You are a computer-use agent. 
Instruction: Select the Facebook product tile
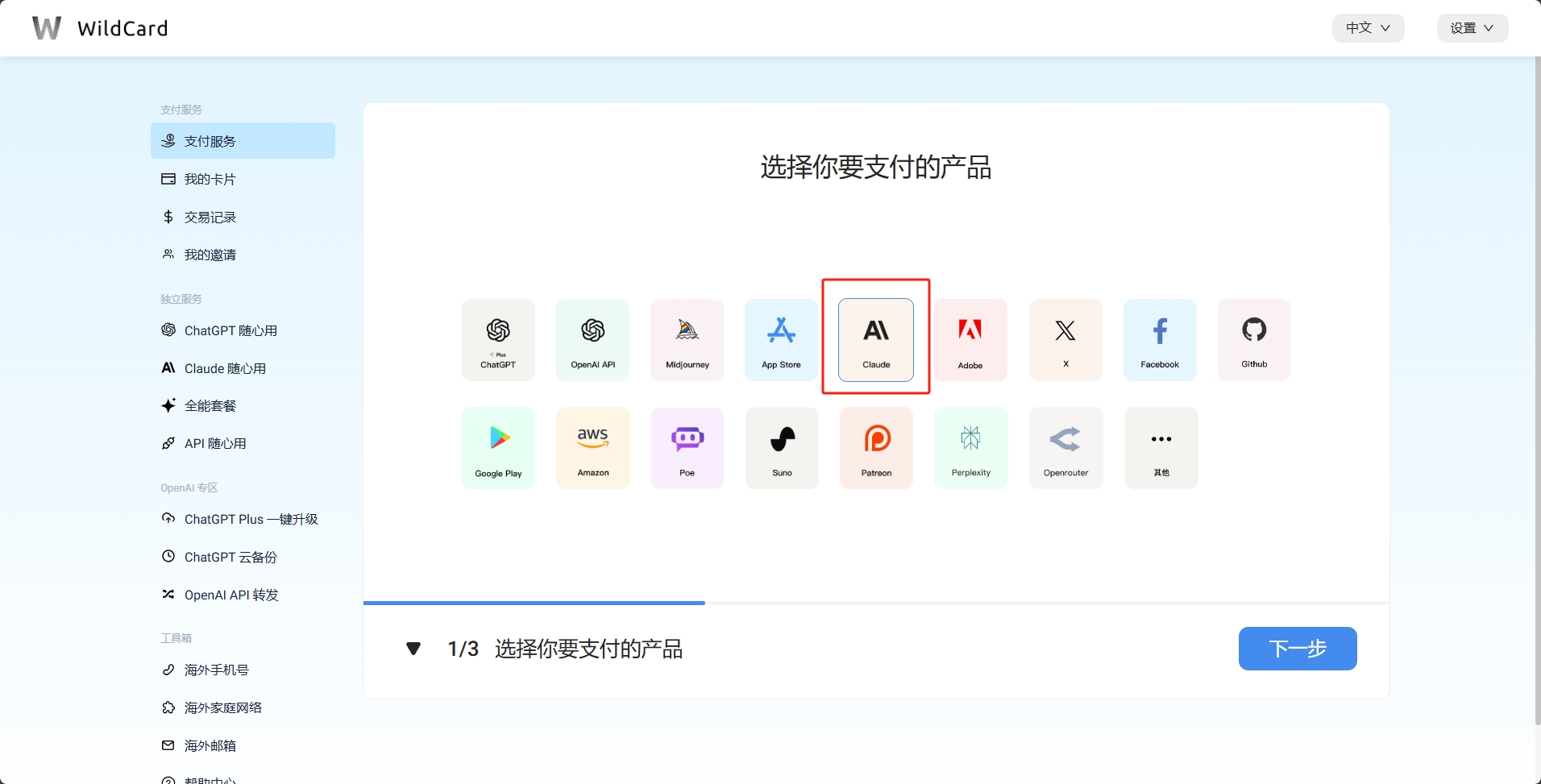[x=1160, y=340]
